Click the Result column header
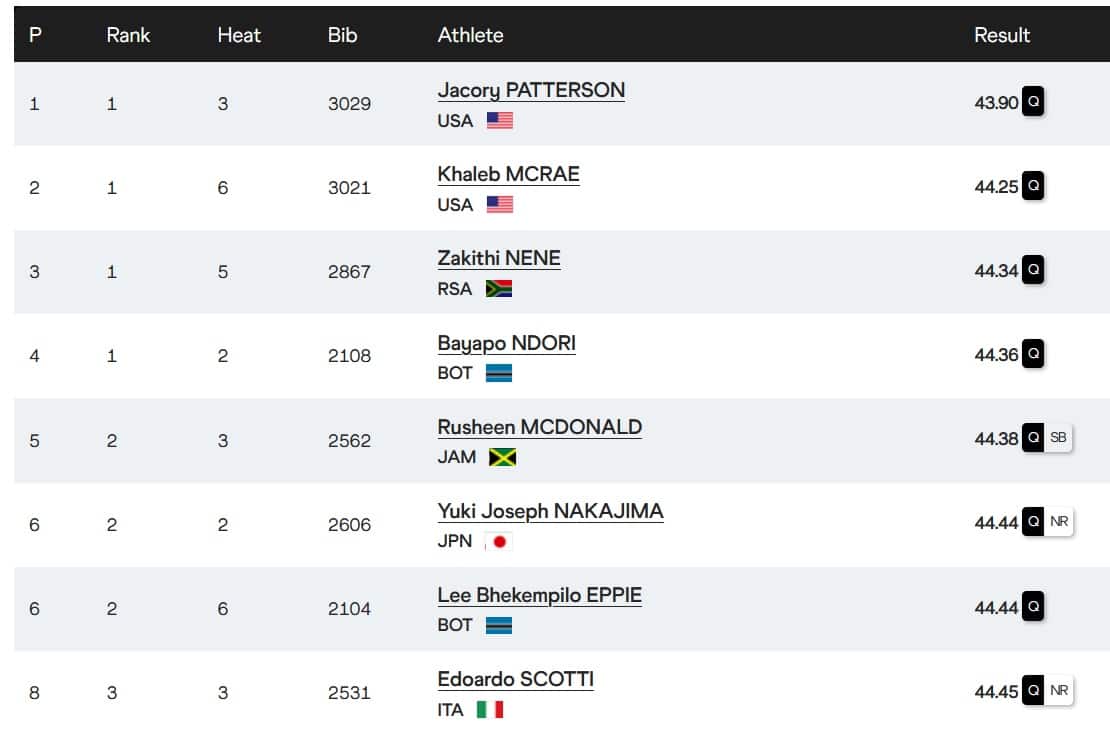 point(1002,35)
